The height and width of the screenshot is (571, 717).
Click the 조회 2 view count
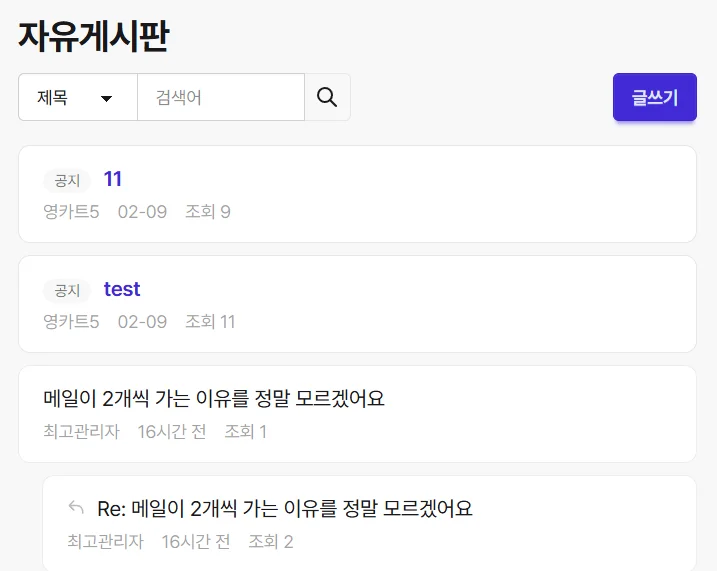tap(271, 542)
